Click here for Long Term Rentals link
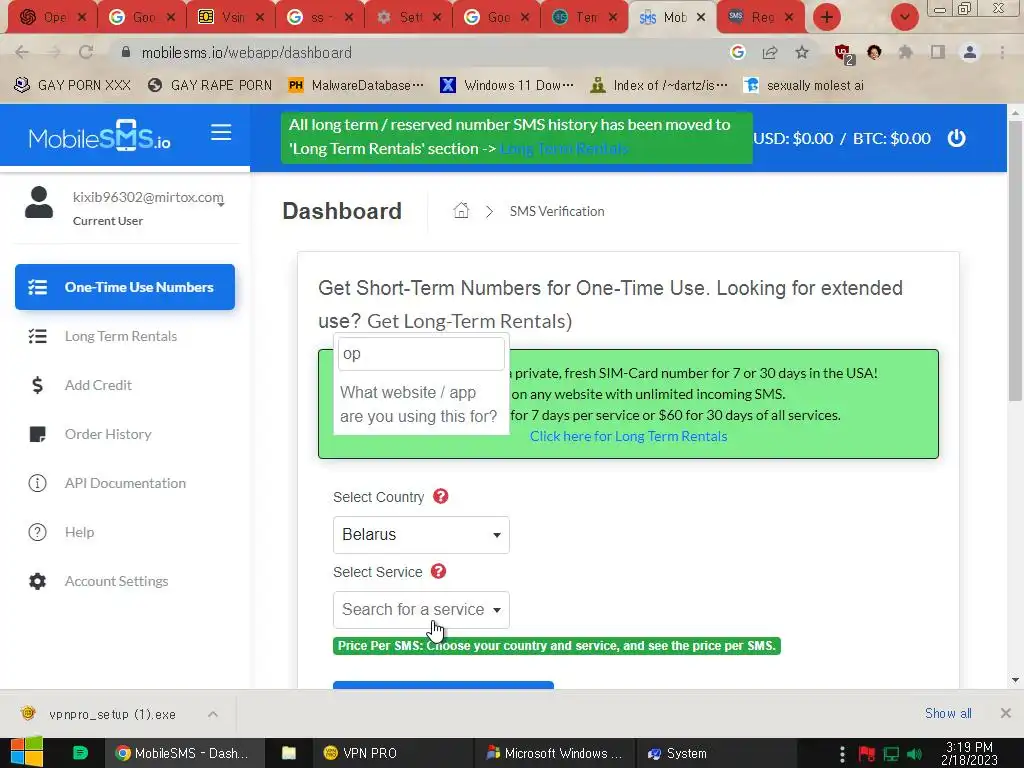The height and width of the screenshot is (768, 1024). click(x=628, y=436)
